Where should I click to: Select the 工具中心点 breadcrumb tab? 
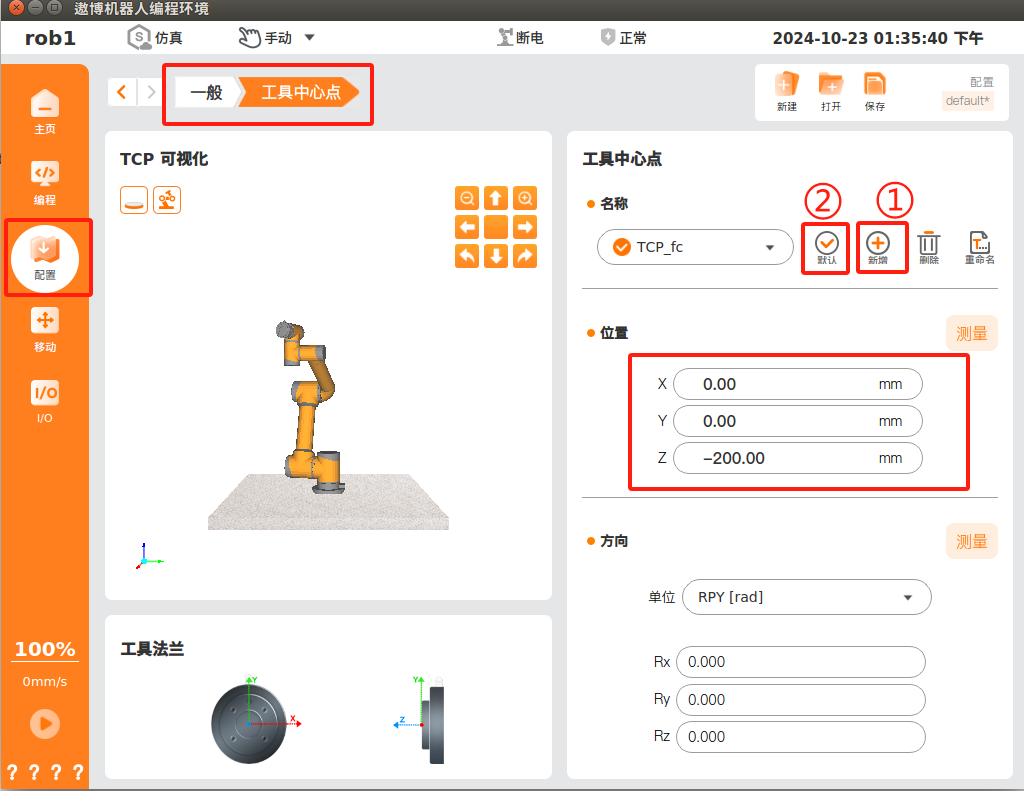click(x=301, y=93)
